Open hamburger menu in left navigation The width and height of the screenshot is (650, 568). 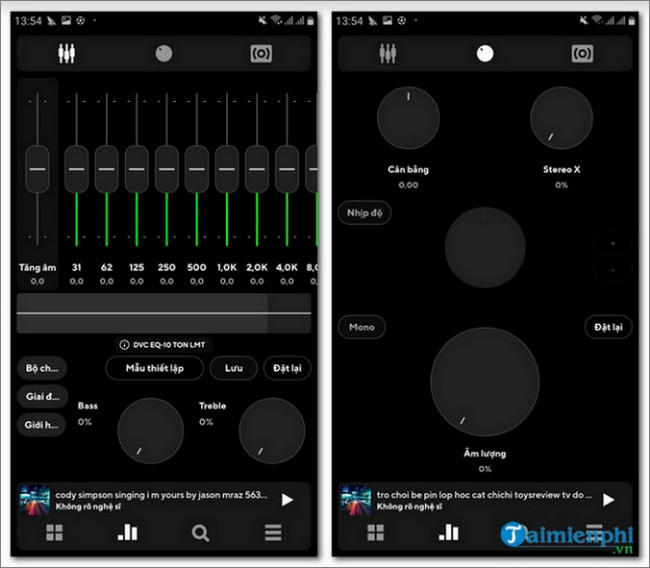[x=273, y=533]
